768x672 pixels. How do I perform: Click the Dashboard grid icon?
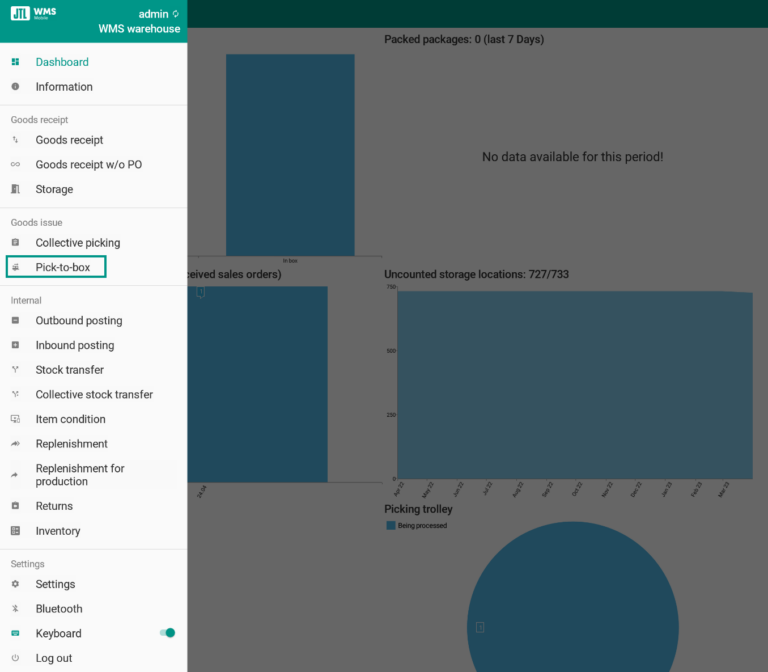tap(15, 62)
